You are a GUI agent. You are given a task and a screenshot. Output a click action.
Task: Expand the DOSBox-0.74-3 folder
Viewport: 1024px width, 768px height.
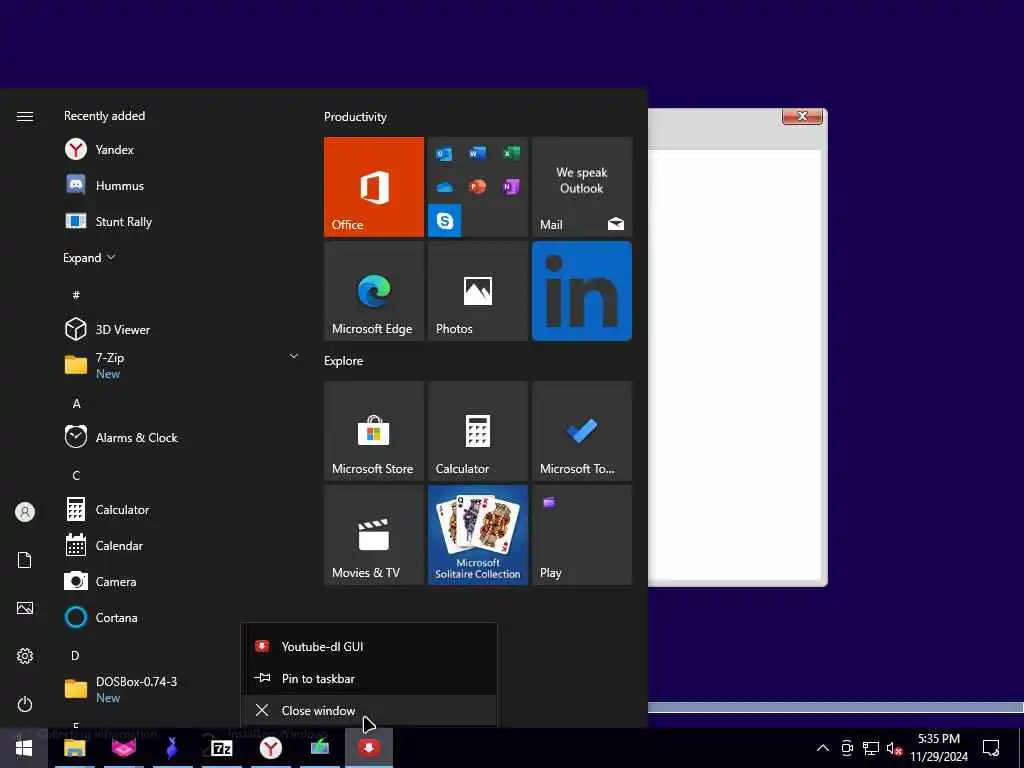pyautogui.click(x=181, y=689)
